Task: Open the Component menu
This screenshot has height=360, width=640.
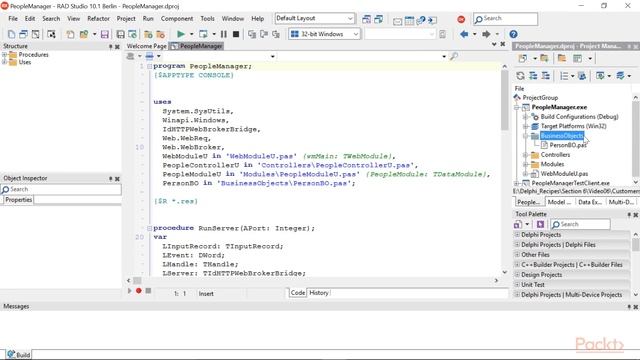Action: tap(177, 19)
